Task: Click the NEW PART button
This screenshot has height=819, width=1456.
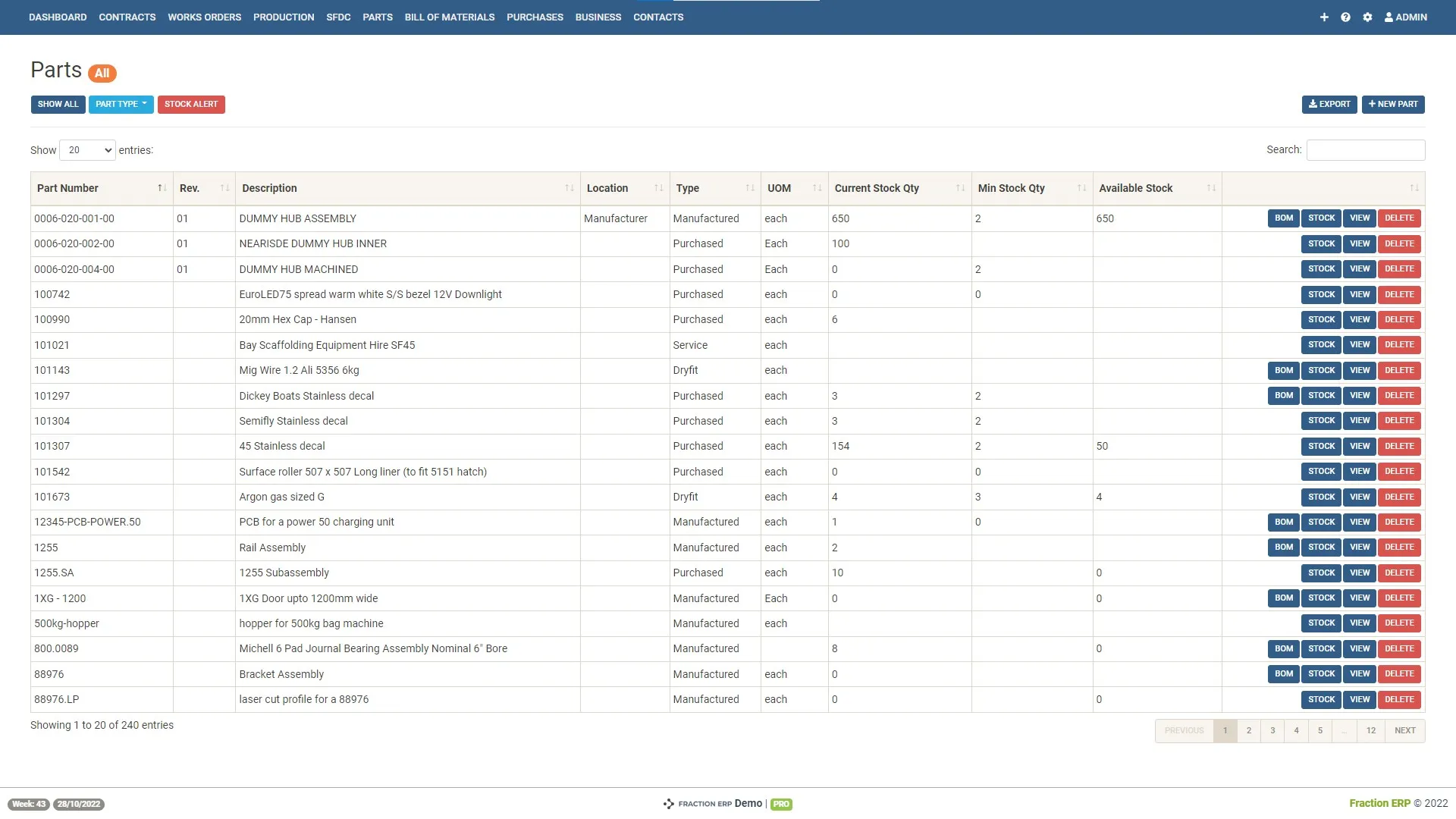Action: pyautogui.click(x=1394, y=104)
